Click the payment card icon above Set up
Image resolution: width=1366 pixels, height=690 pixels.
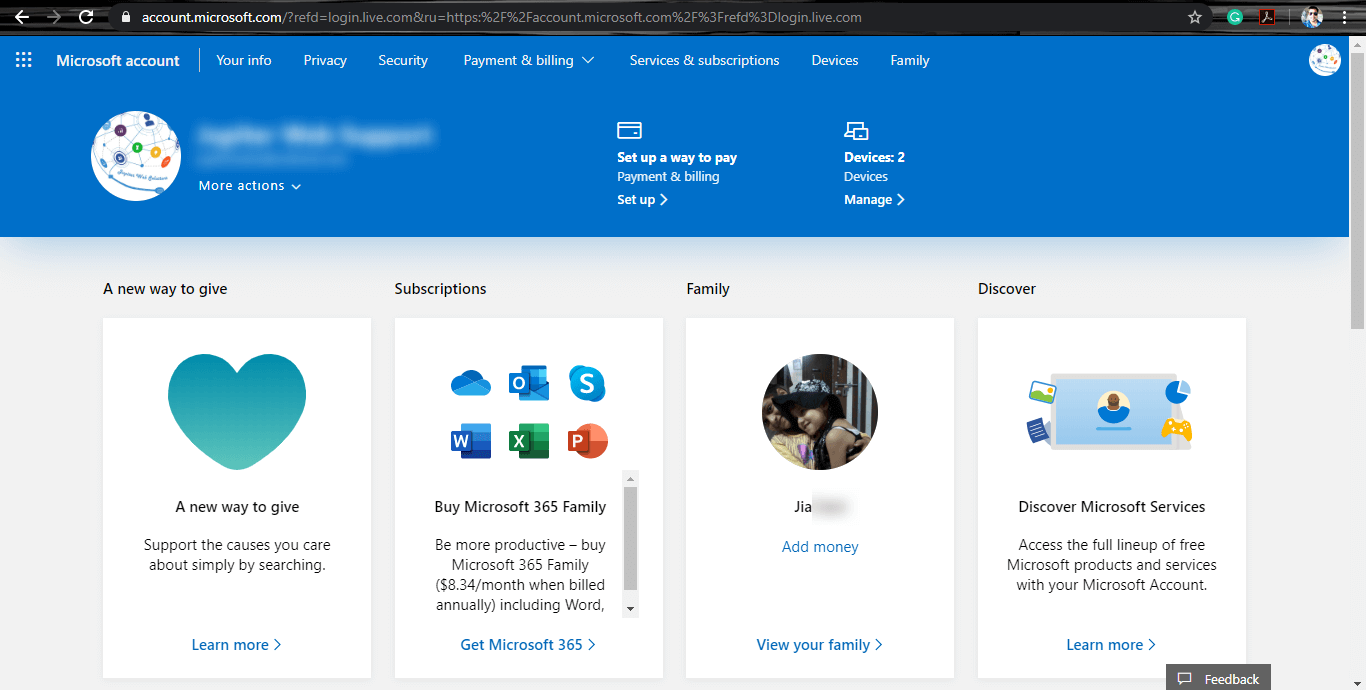[x=629, y=130]
